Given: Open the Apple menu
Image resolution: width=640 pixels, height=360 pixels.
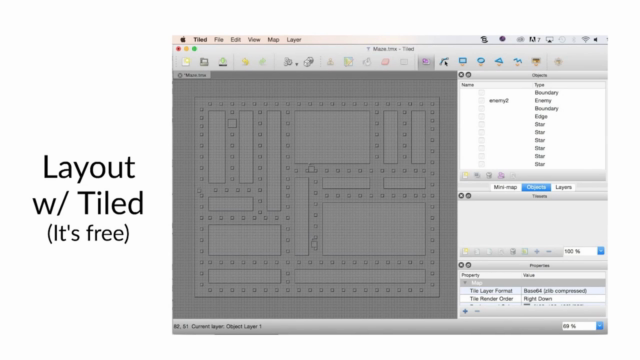Looking at the screenshot, I should (x=182, y=40).
